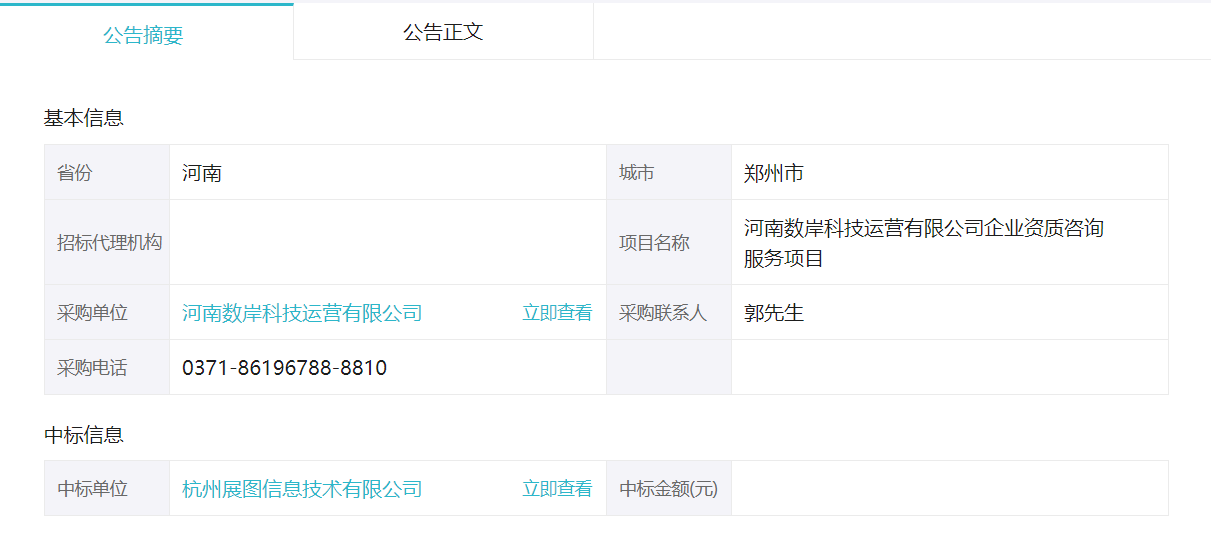The width and height of the screenshot is (1211, 538).
Task: Click the 项目名称 label cell
Action: point(654,243)
